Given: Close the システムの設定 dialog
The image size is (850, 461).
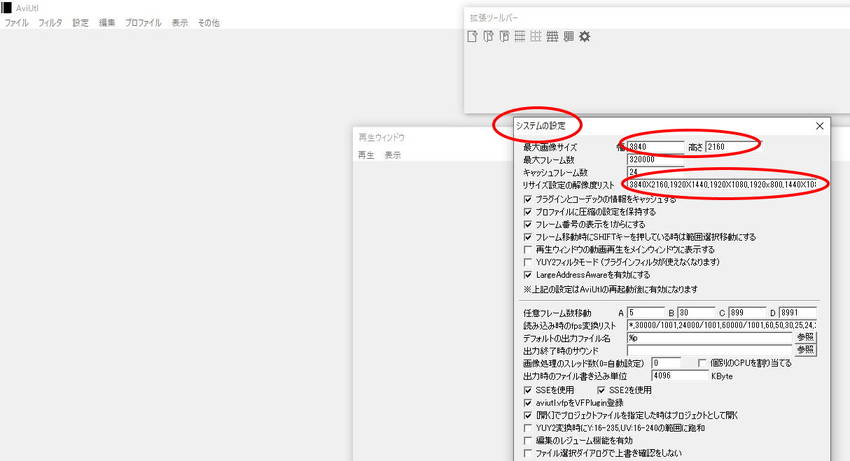Looking at the screenshot, I should click(x=820, y=126).
